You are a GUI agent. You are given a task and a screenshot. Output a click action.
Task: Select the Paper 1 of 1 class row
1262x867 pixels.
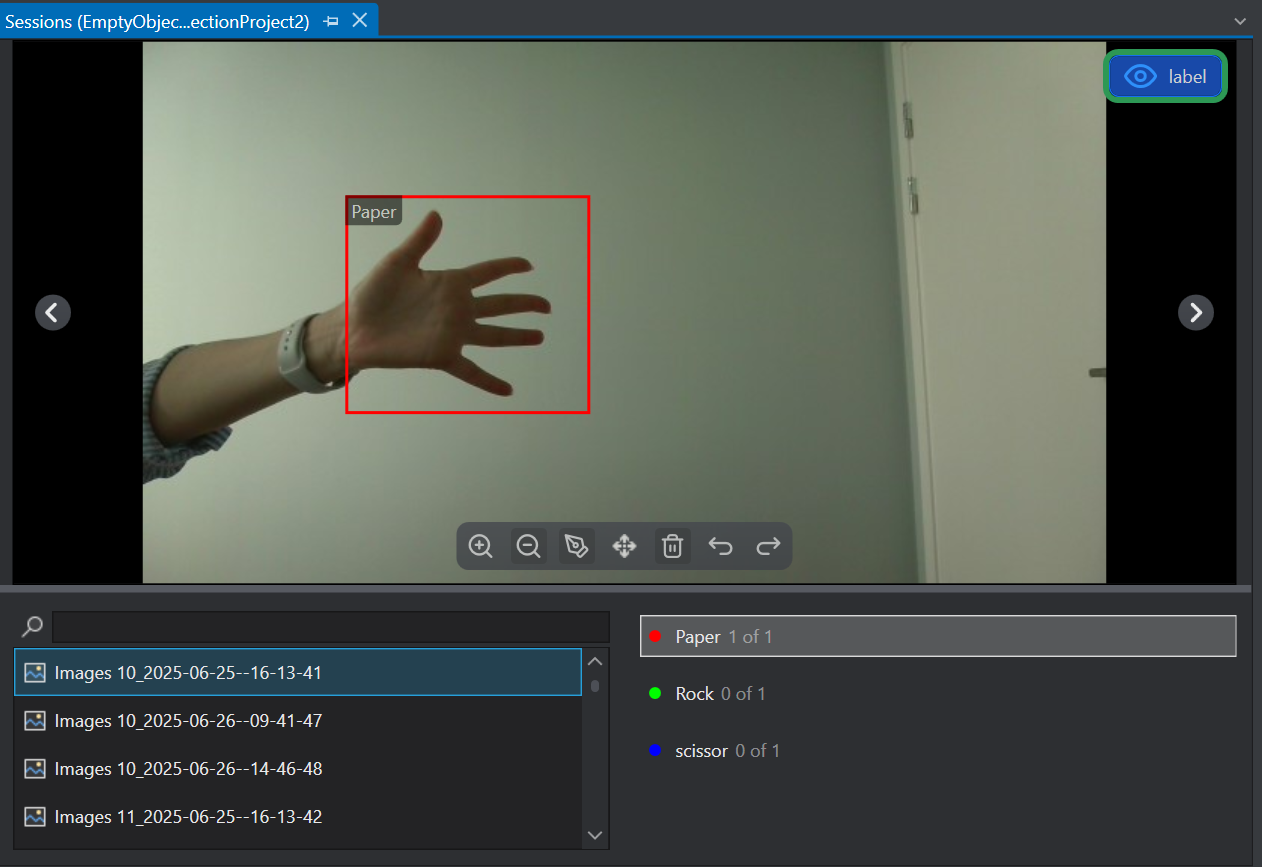click(x=938, y=636)
